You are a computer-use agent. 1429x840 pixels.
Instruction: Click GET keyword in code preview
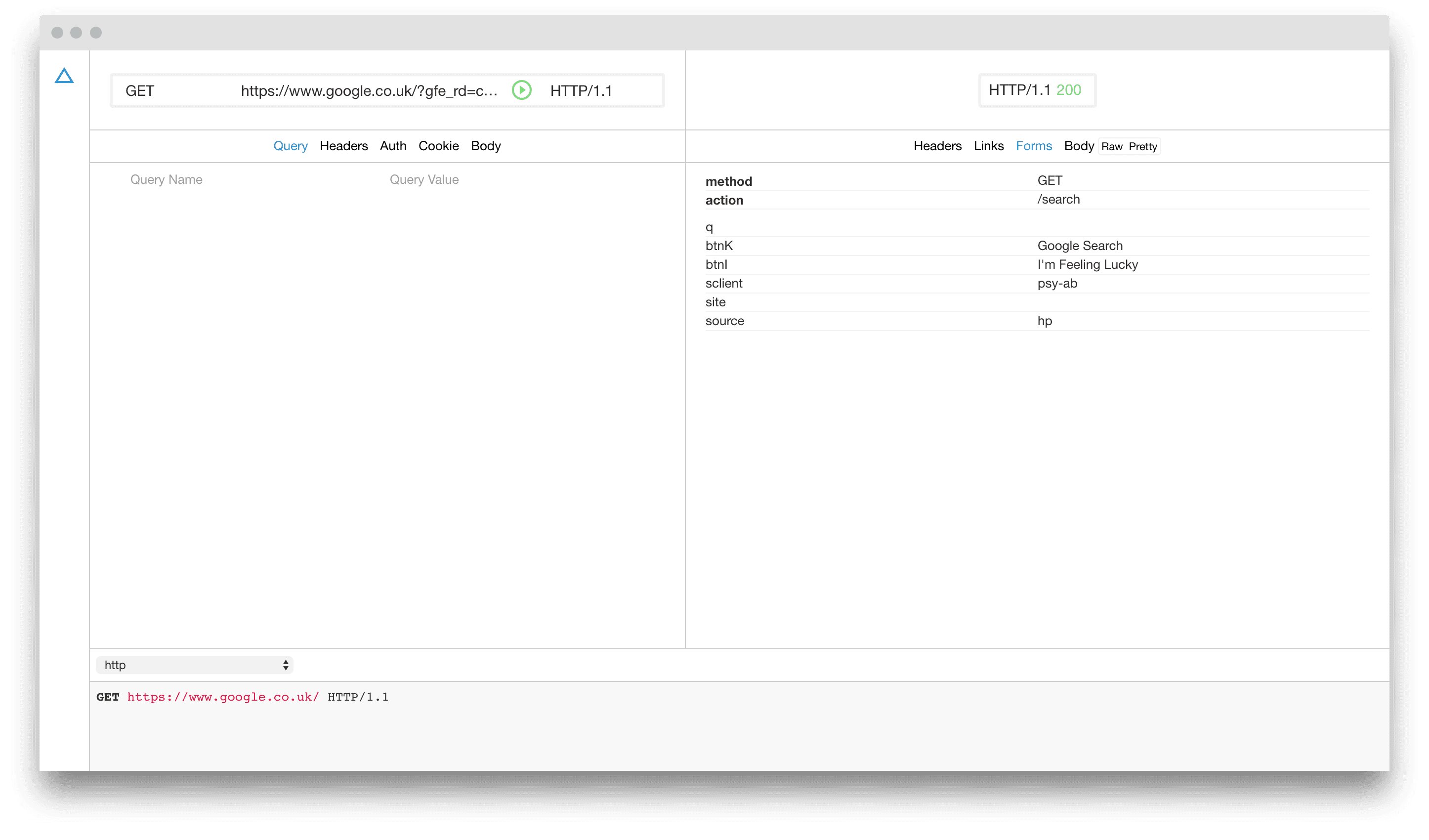[x=108, y=697]
